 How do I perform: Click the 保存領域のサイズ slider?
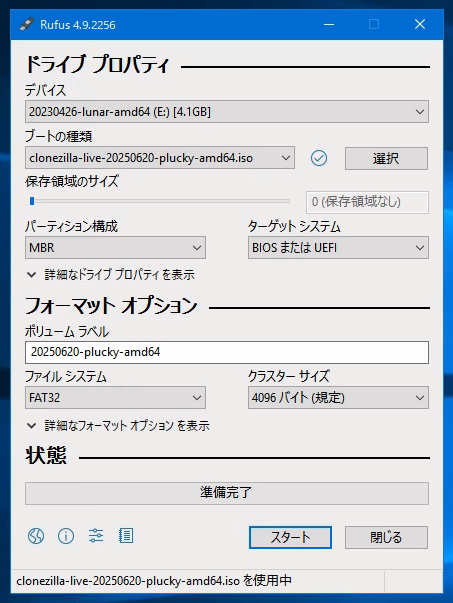click(158, 201)
